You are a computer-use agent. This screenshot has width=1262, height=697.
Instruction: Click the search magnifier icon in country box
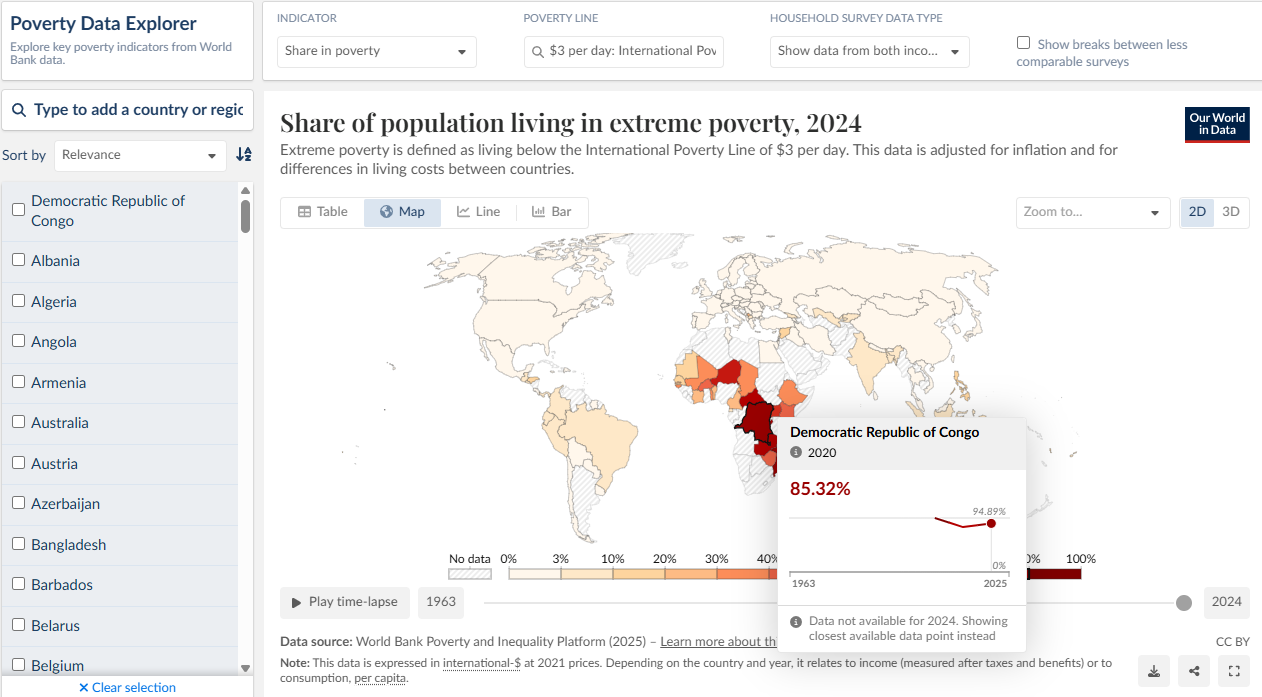click(19, 110)
